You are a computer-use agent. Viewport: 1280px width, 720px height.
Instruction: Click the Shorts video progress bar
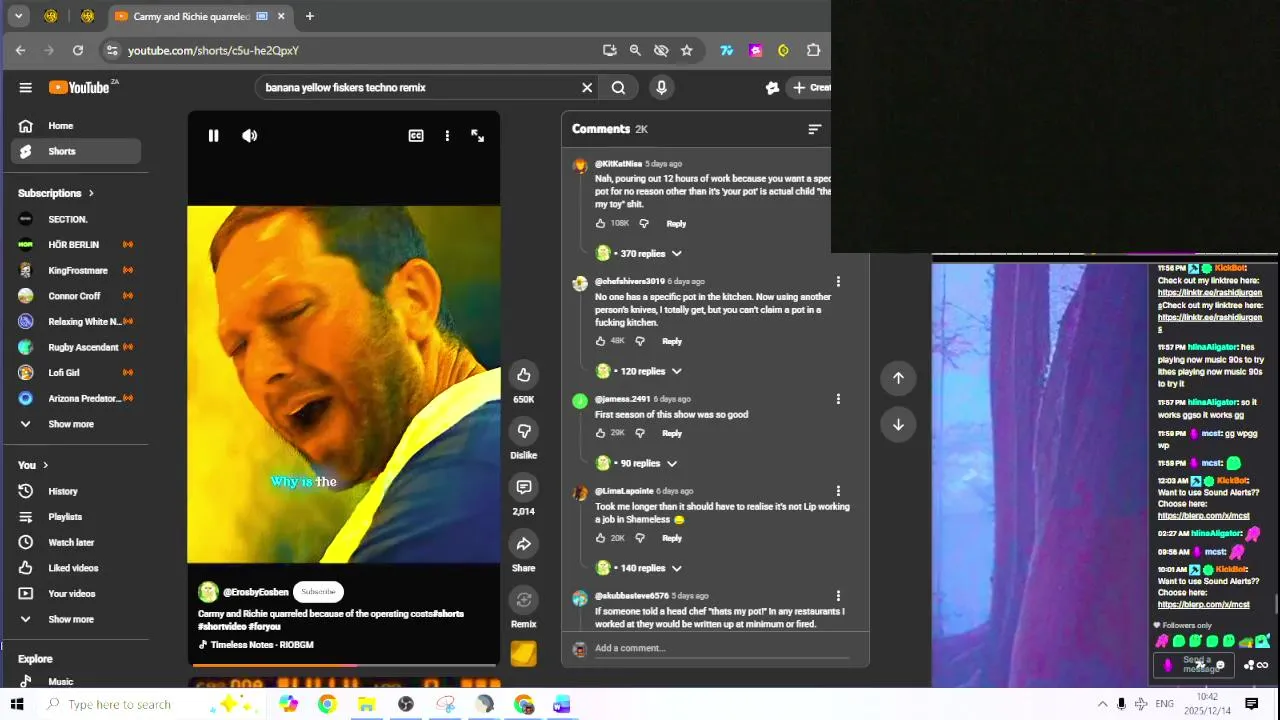(x=343, y=665)
